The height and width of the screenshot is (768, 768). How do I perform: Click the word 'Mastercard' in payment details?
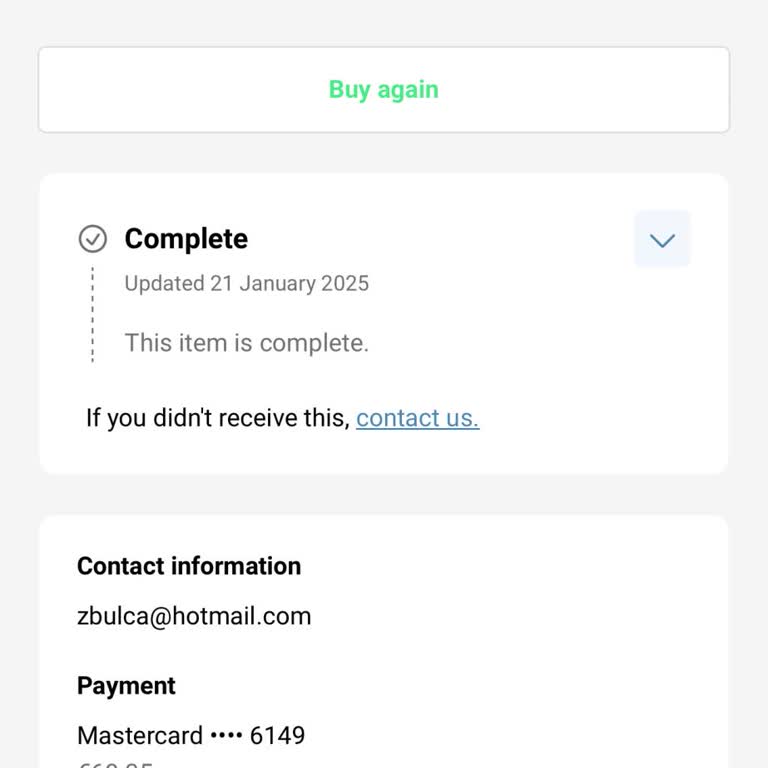(x=140, y=736)
